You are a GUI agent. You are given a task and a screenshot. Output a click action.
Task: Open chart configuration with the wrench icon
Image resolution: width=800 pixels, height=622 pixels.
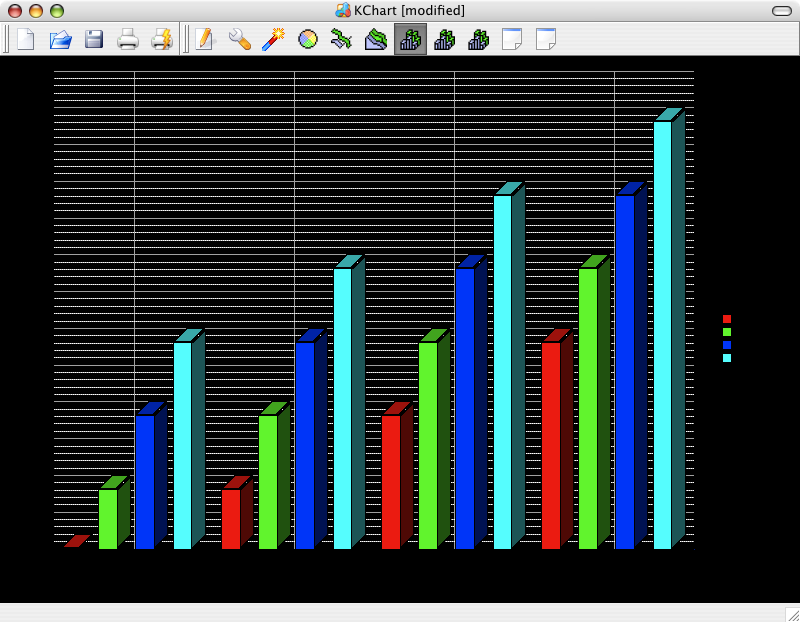pos(239,39)
